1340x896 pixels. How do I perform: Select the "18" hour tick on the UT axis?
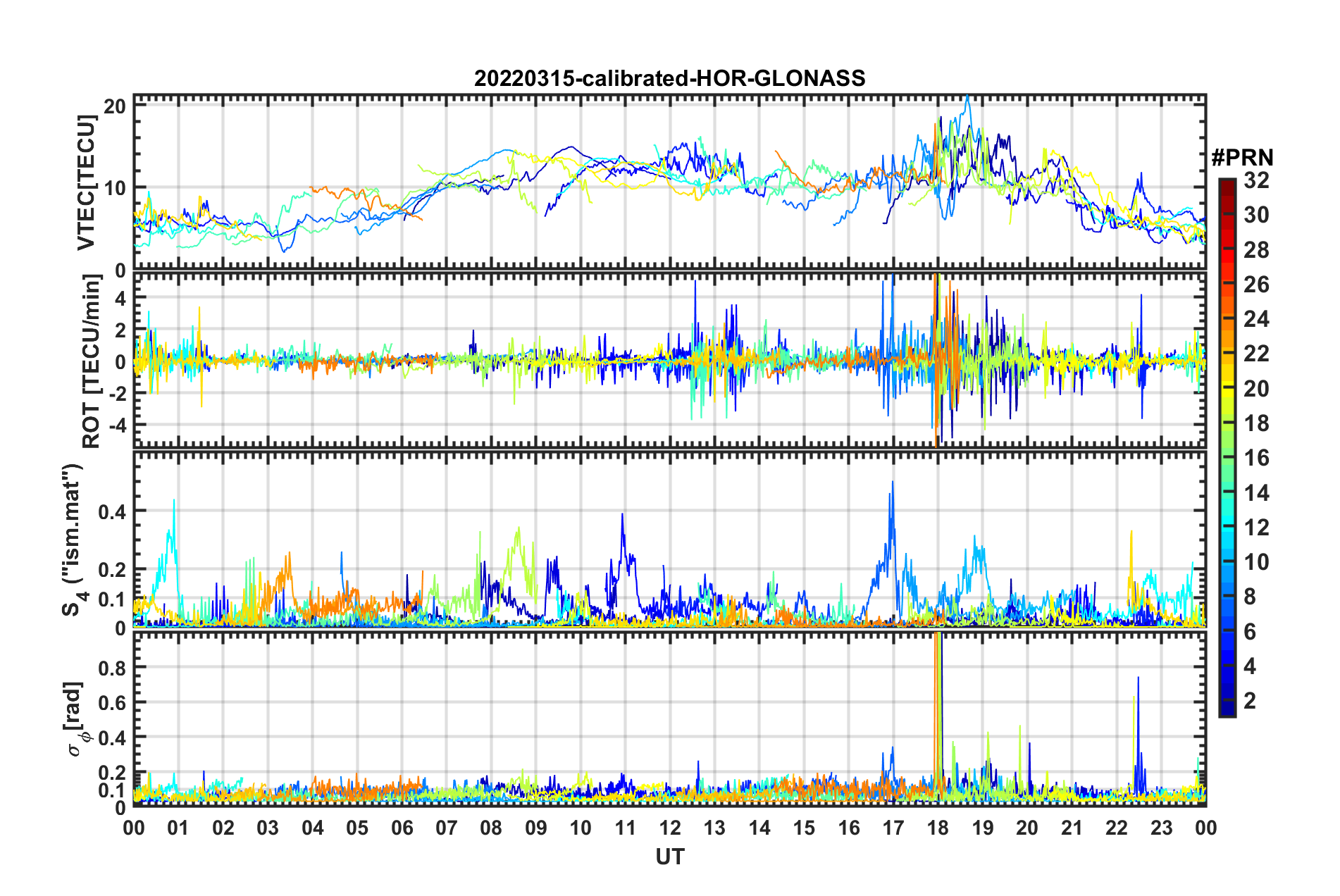(938, 828)
